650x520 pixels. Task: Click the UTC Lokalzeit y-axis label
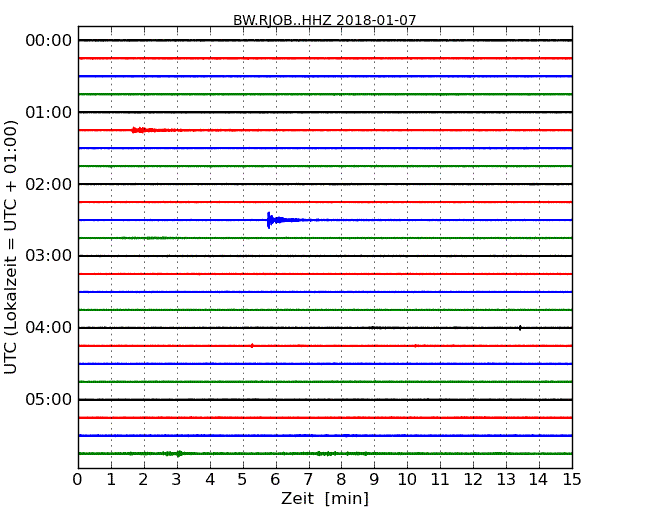click(10, 247)
